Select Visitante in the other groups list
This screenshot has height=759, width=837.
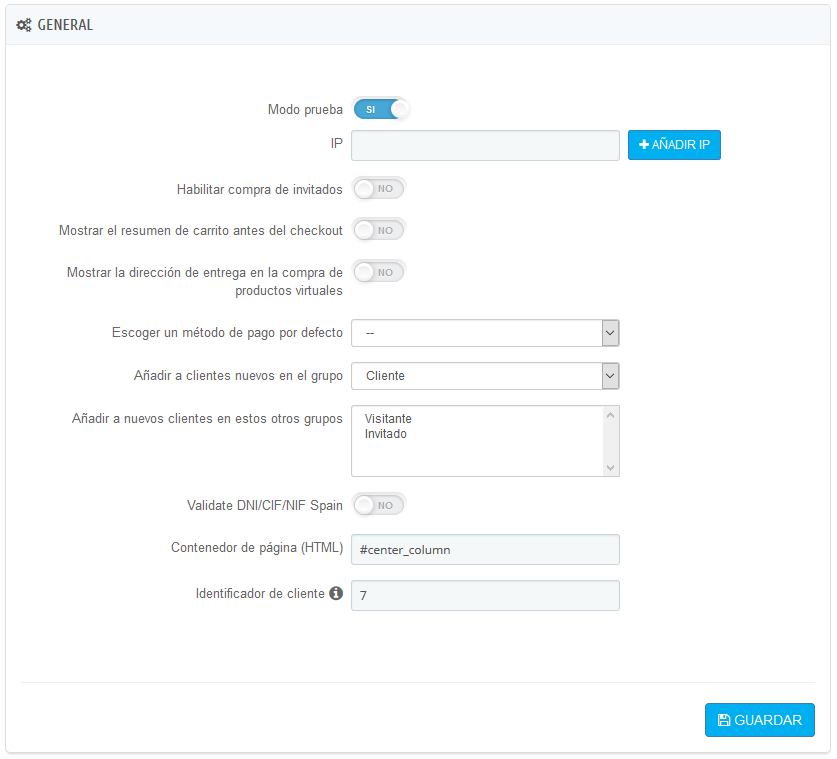[x=388, y=419]
